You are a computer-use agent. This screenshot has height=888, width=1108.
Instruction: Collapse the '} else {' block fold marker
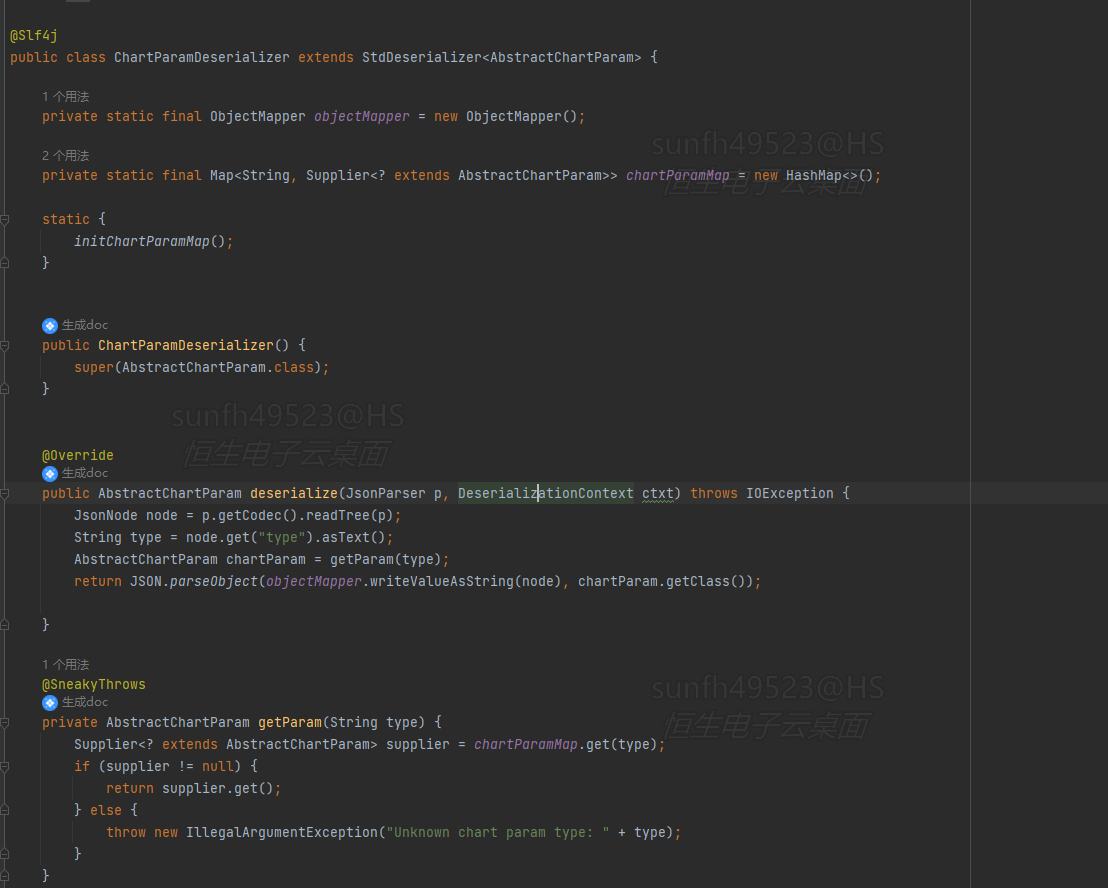(4, 810)
